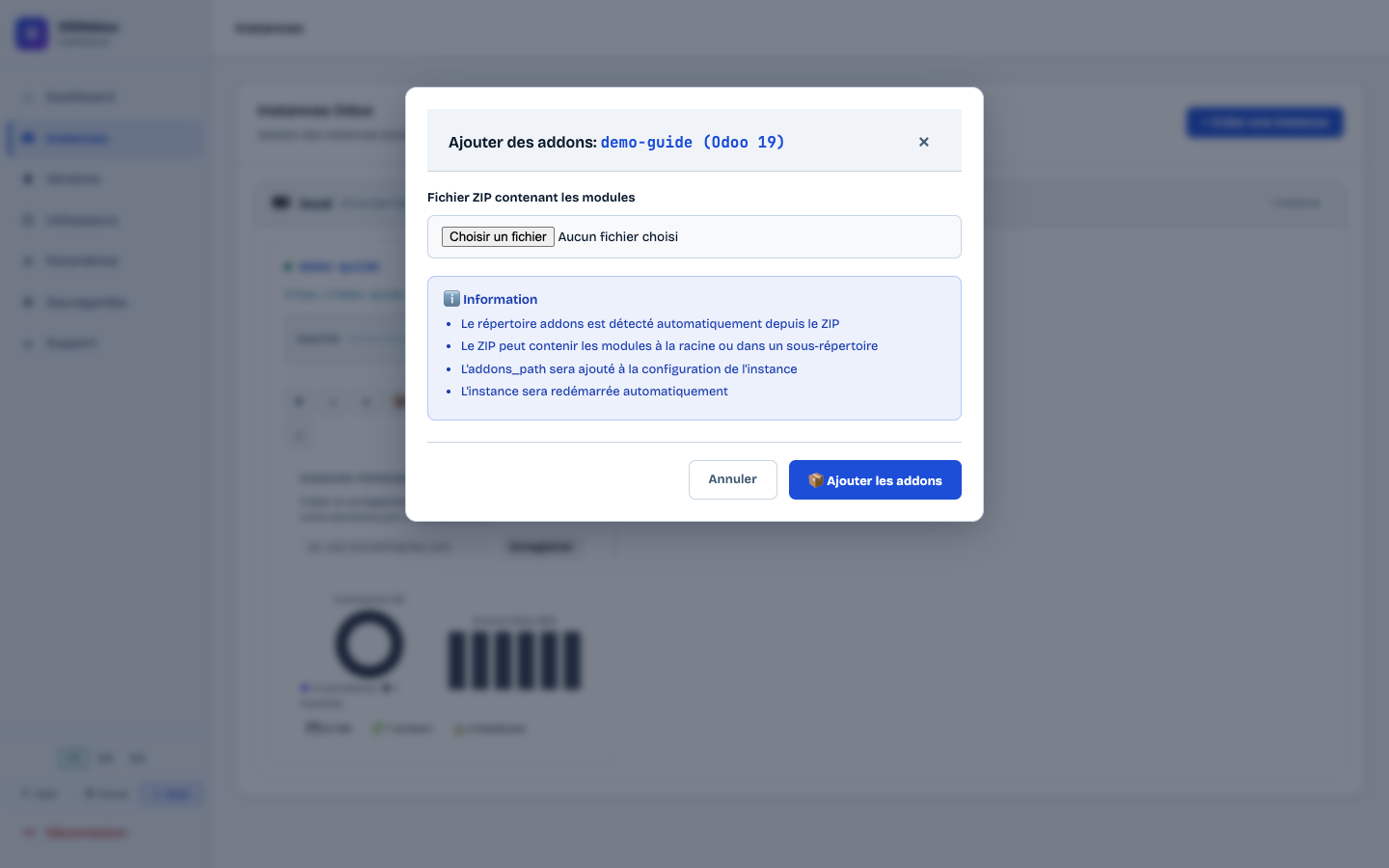The image size is (1389, 868).
Task: Click 'Le ZIP peut contenir les modules' line
Action: pyautogui.click(x=669, y=345)
